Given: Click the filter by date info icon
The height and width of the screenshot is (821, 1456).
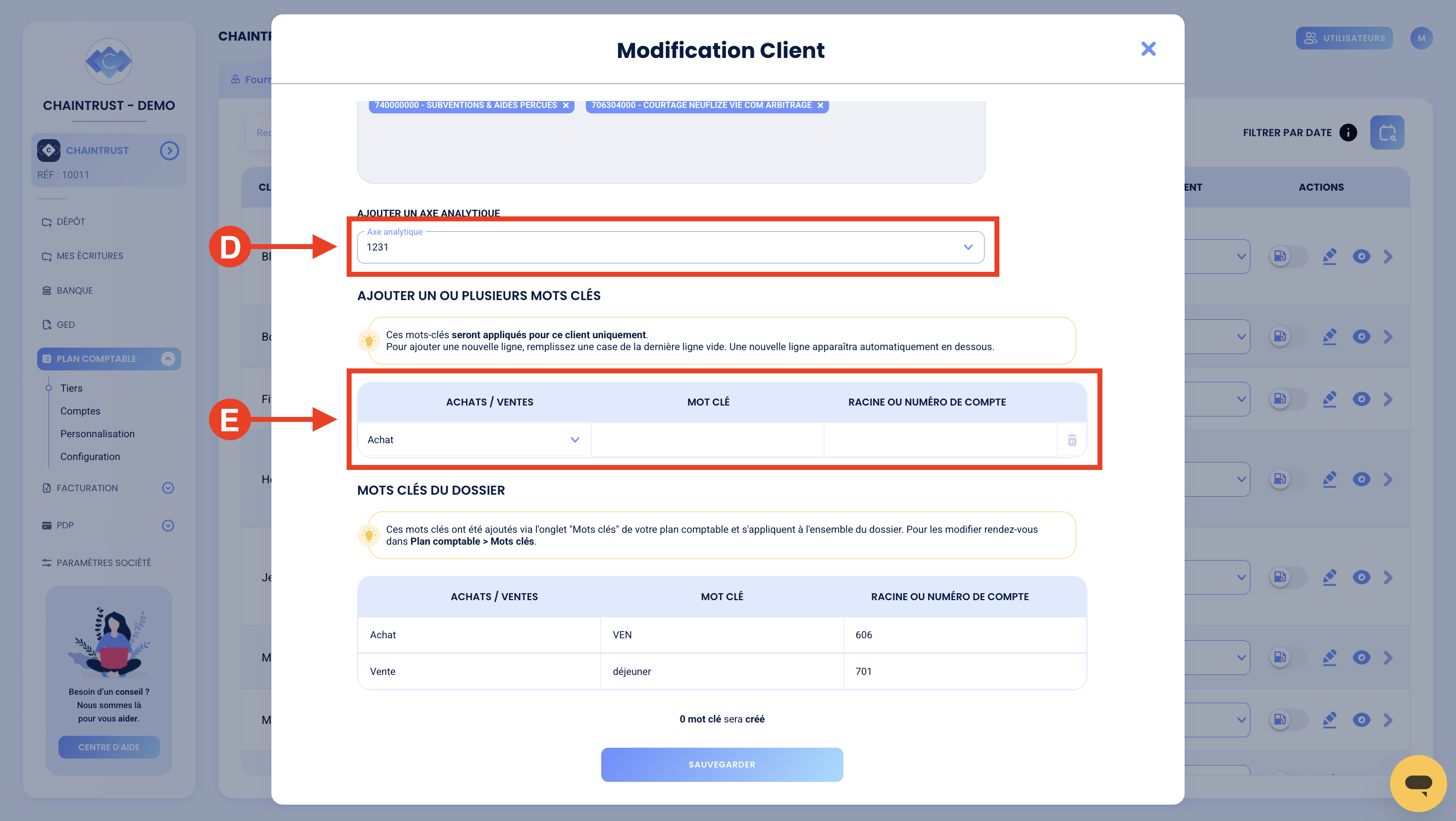Looking at the screenshot, I should click(x=1348, y=133).
